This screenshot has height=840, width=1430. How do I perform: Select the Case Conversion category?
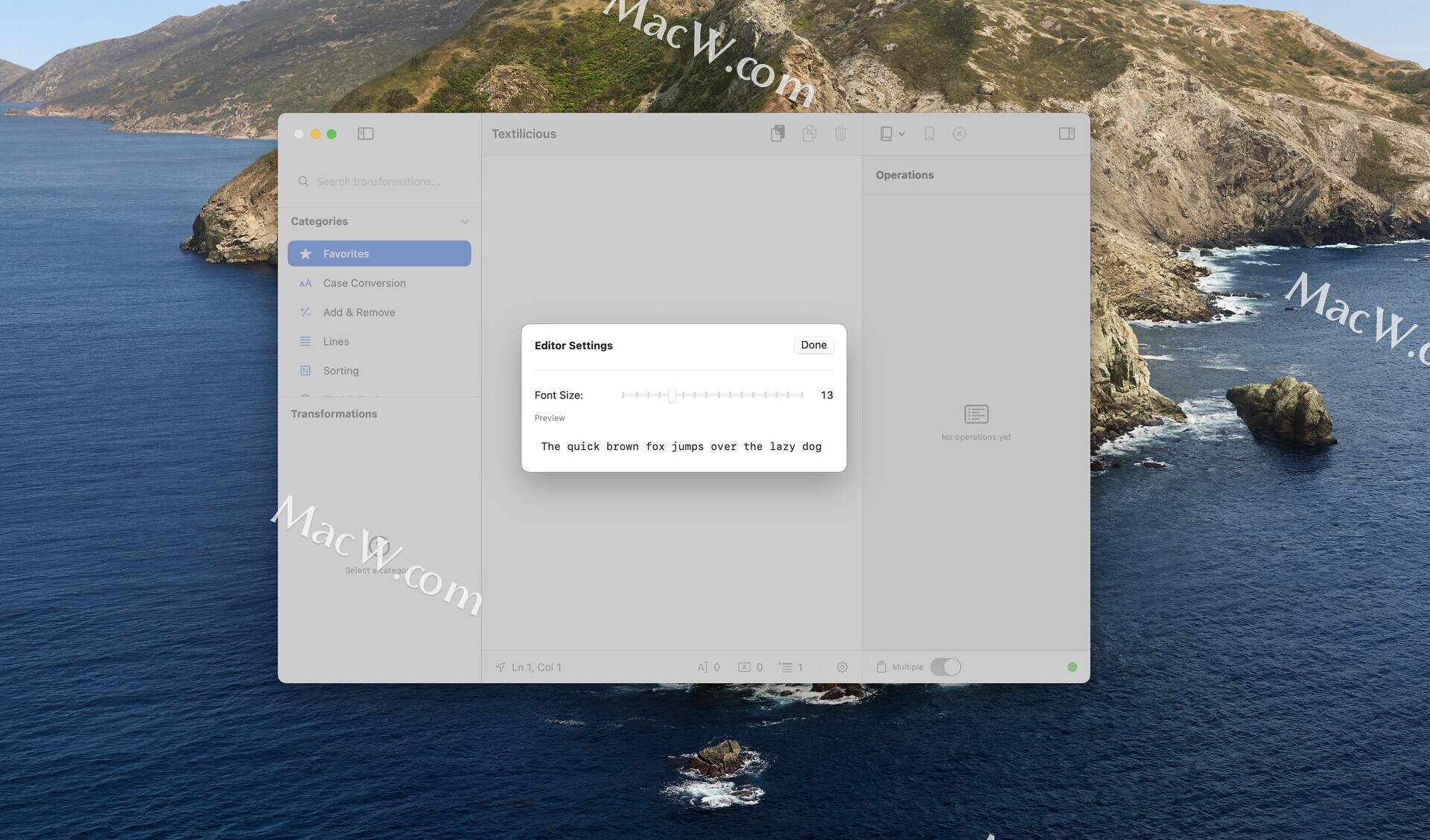pos(364,283)
